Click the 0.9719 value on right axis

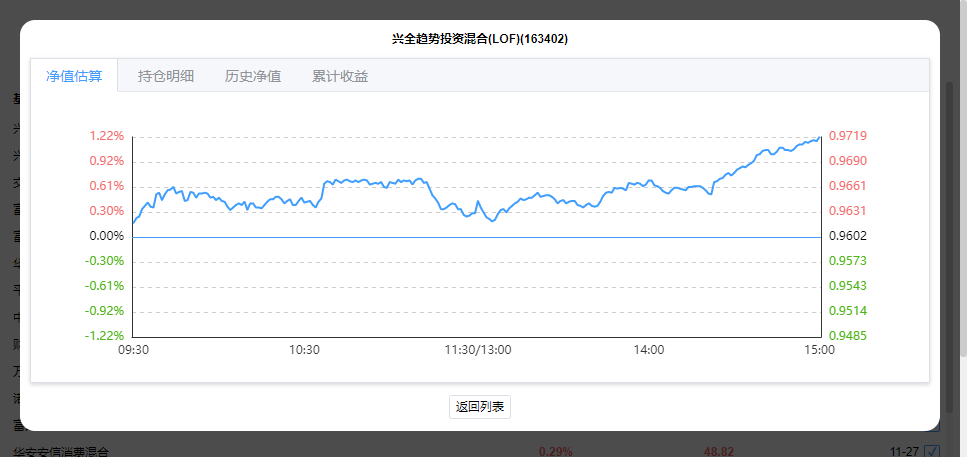pos(846,136)
